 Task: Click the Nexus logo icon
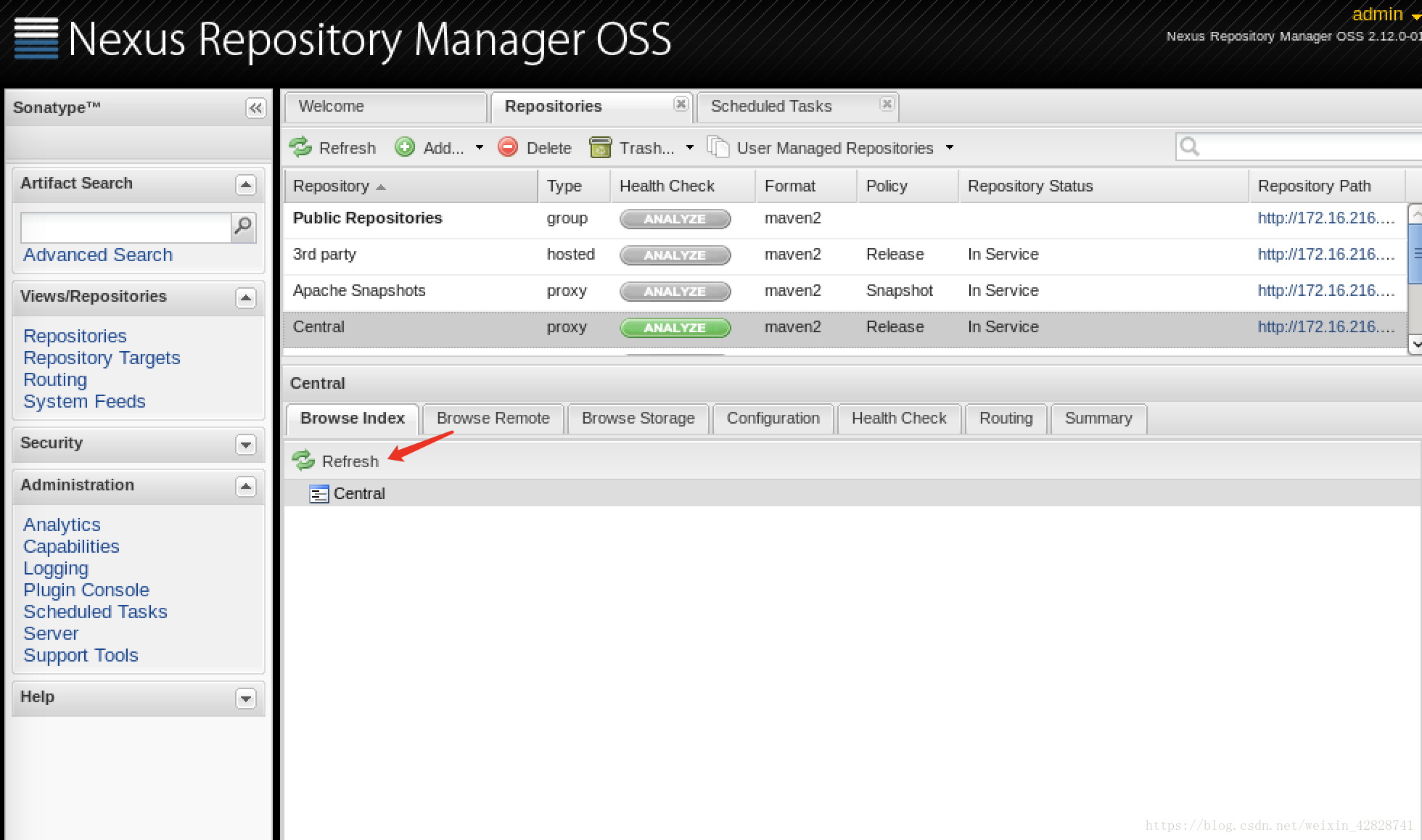coord(36,38)
